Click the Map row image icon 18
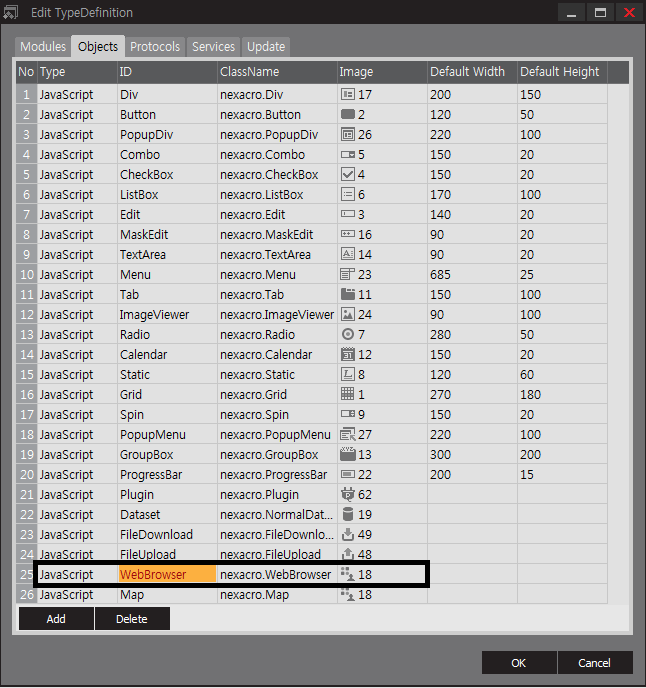 pyautogui.click(x=348, y=594)
